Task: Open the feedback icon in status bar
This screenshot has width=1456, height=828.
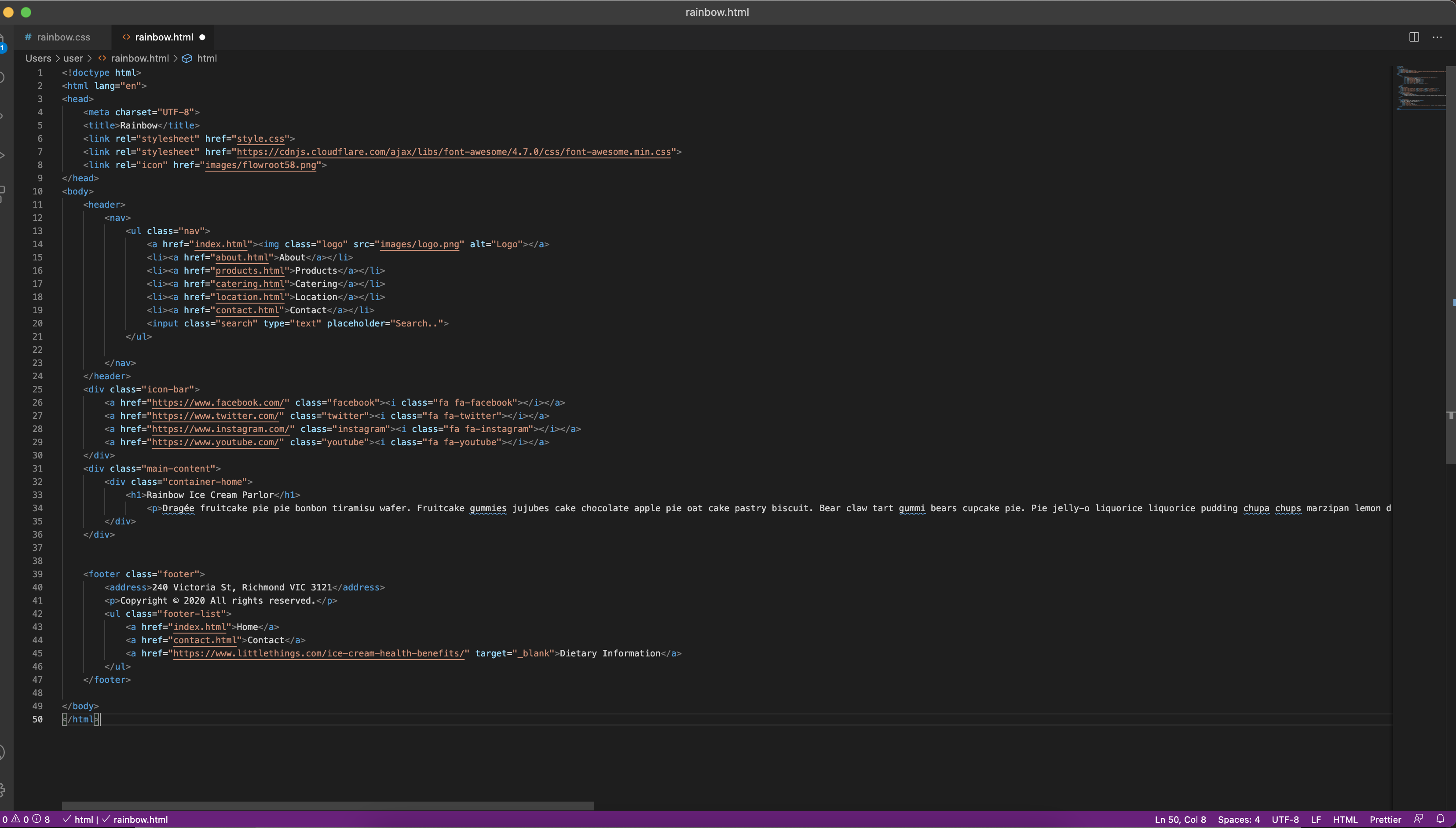Action: (1418, 819)
